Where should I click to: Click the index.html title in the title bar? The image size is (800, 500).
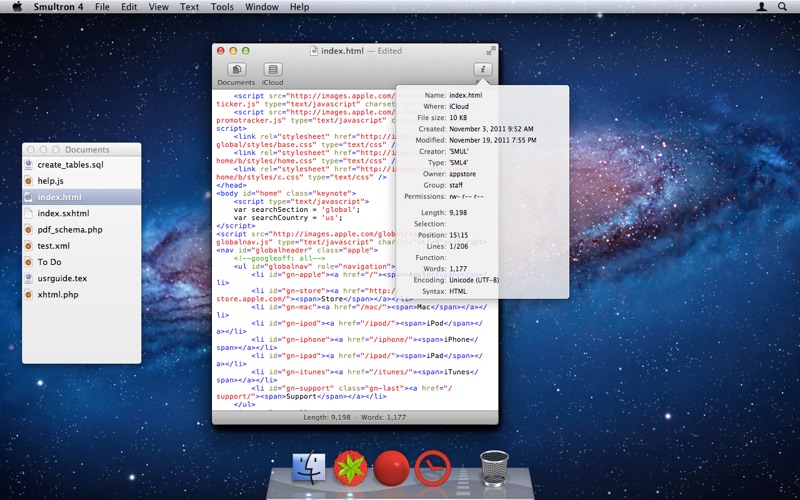coord(342,51)
